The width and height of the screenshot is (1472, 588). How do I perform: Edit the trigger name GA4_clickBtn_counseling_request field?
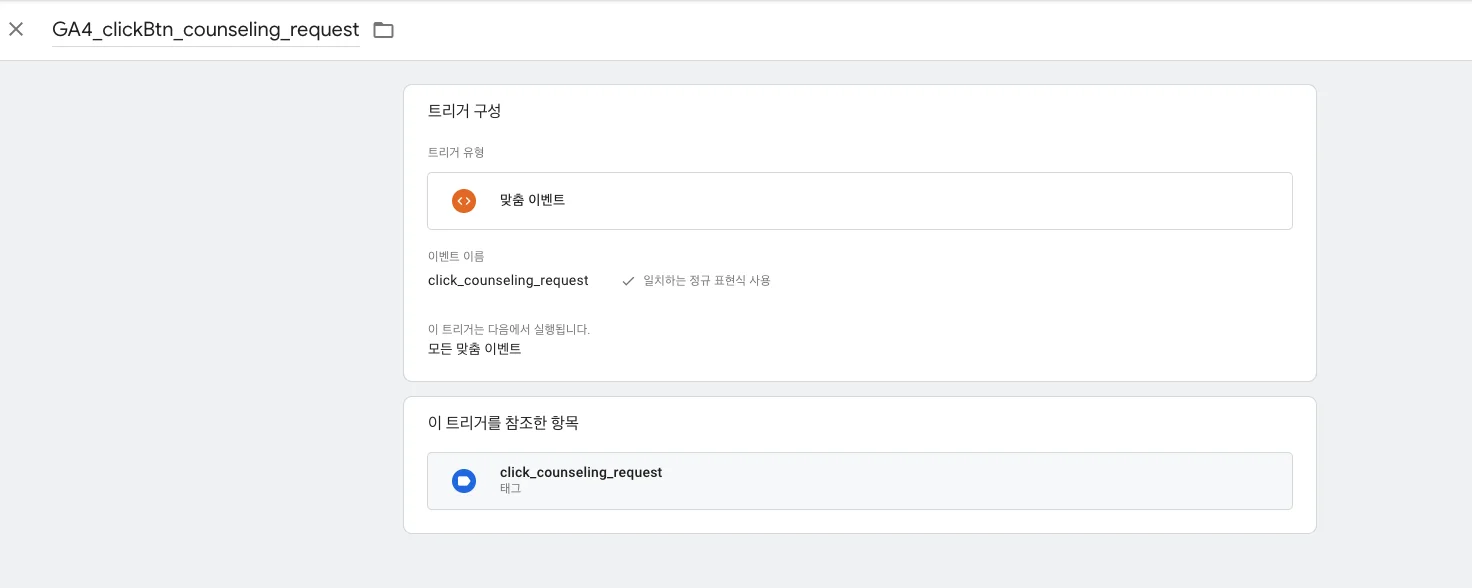[205, 30]
